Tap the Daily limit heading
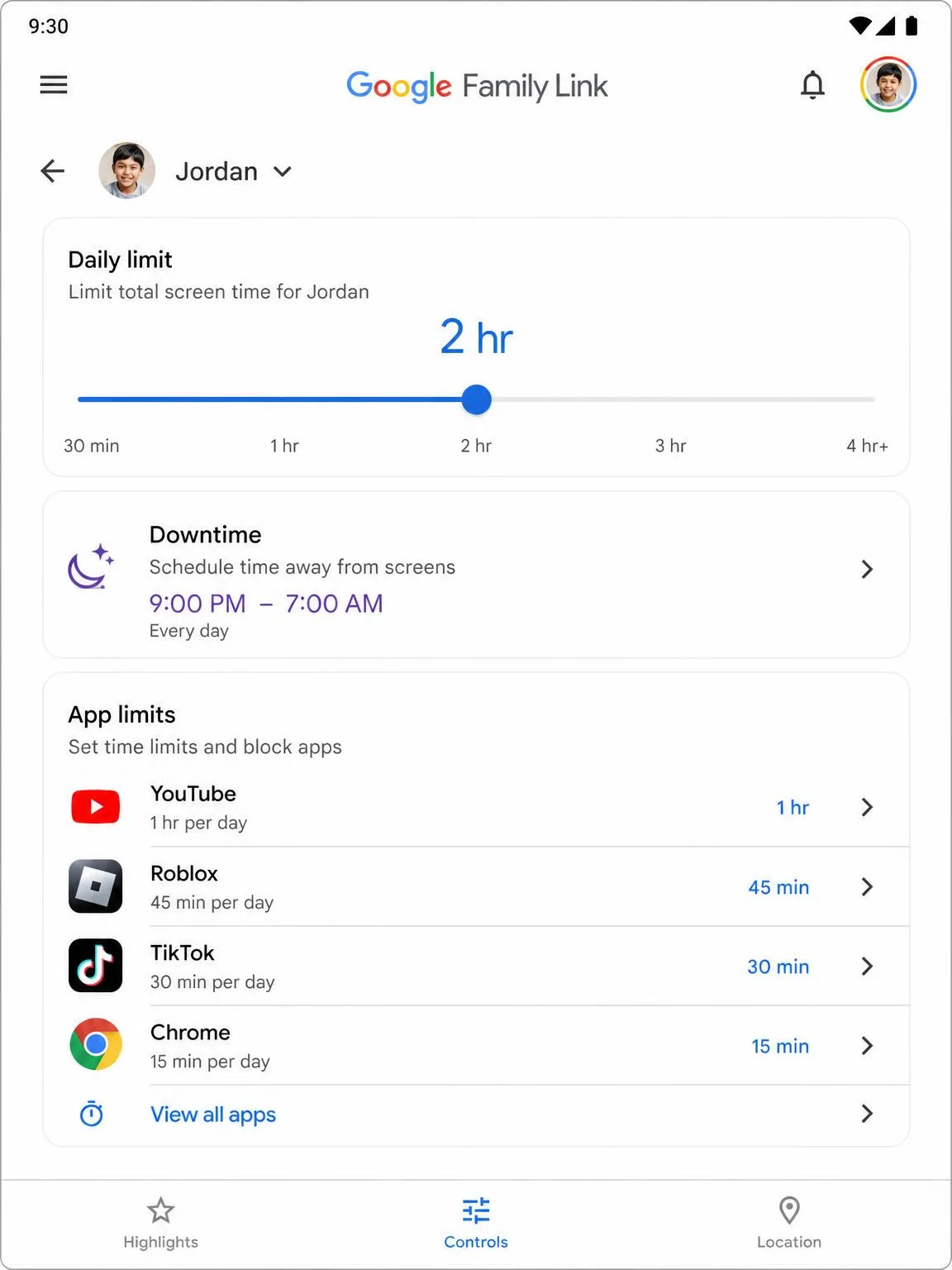 [121, 260]
